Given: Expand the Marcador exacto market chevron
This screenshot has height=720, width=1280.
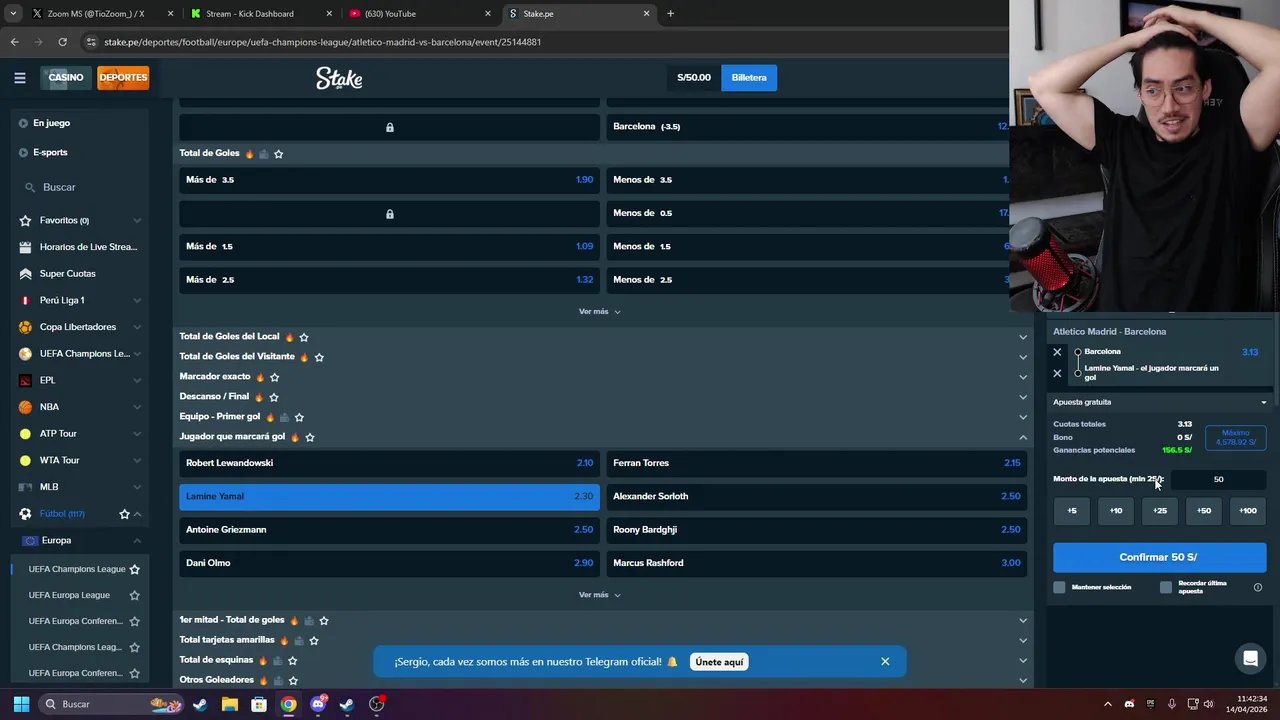Looking at the screenshot, I should 1022,377.
